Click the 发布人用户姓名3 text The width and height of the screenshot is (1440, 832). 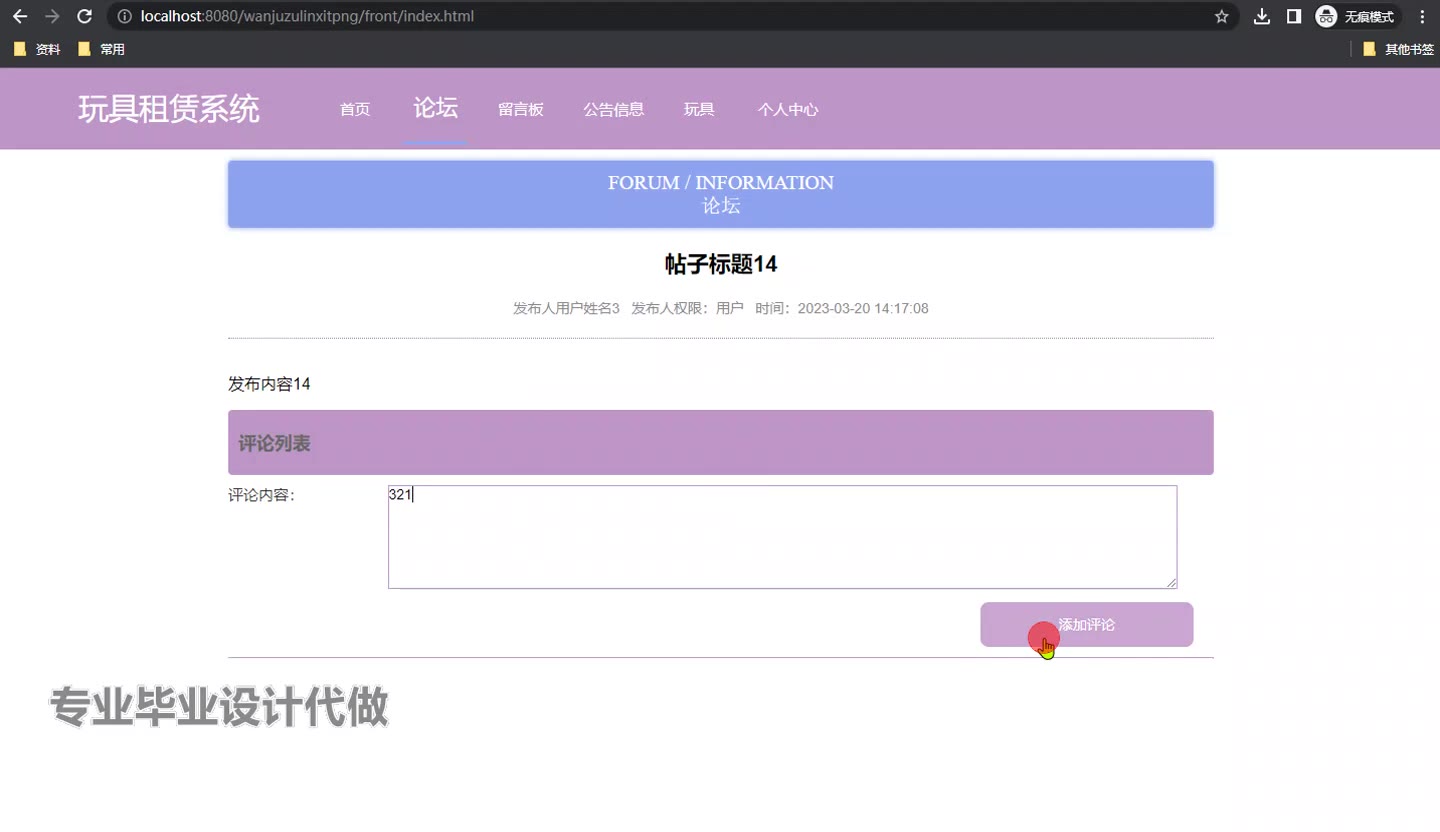(x=566, y=308)
